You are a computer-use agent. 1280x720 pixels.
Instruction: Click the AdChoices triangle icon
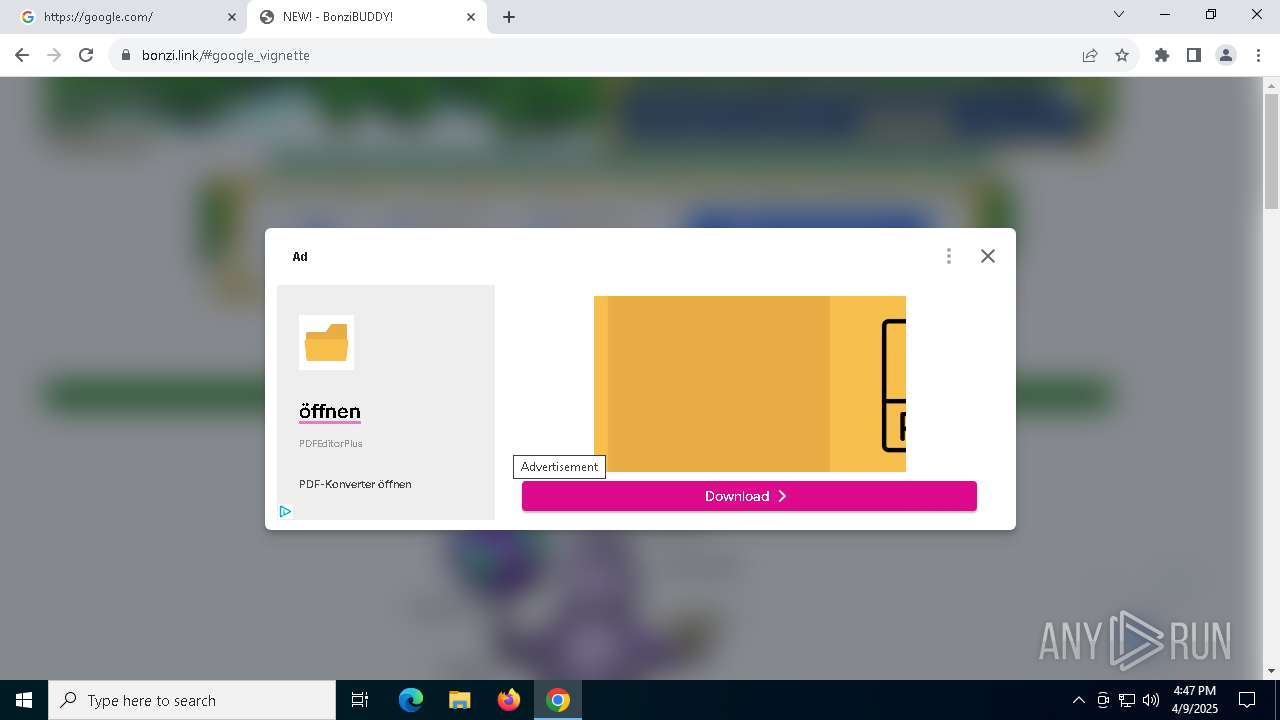(x=285, y=511)
